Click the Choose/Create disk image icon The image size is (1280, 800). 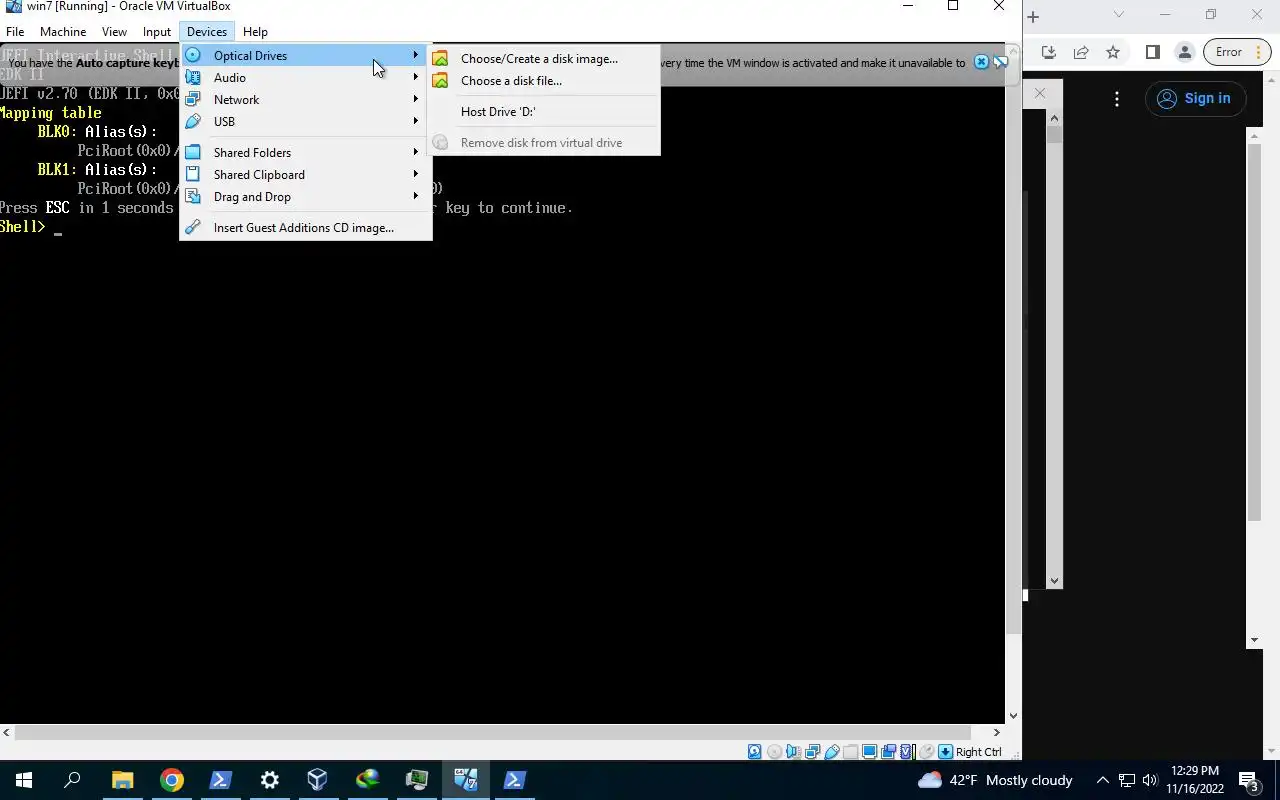pyautogui.click(x=440, y=58)
